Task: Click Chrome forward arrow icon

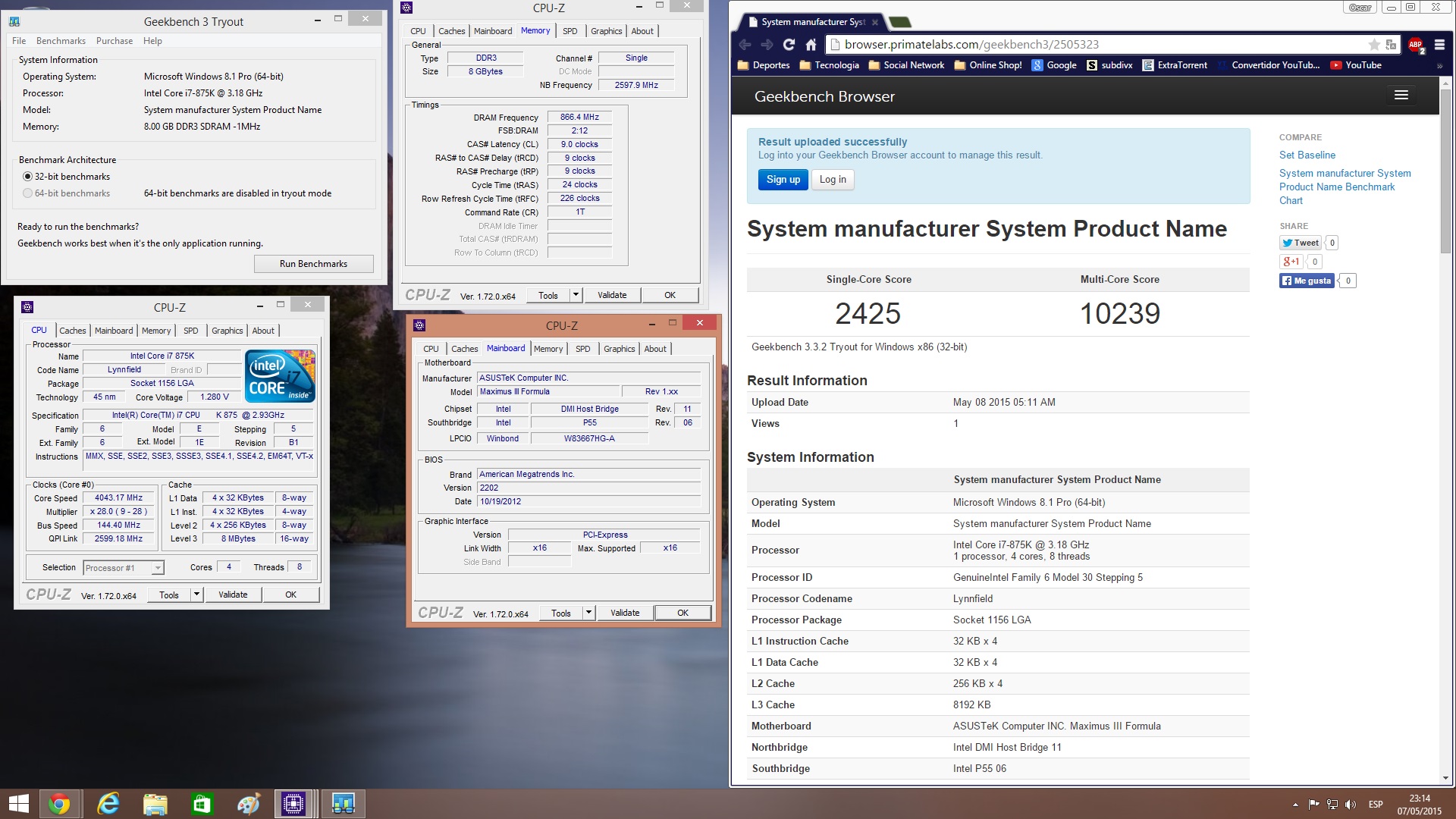Action: click(767, 45)
